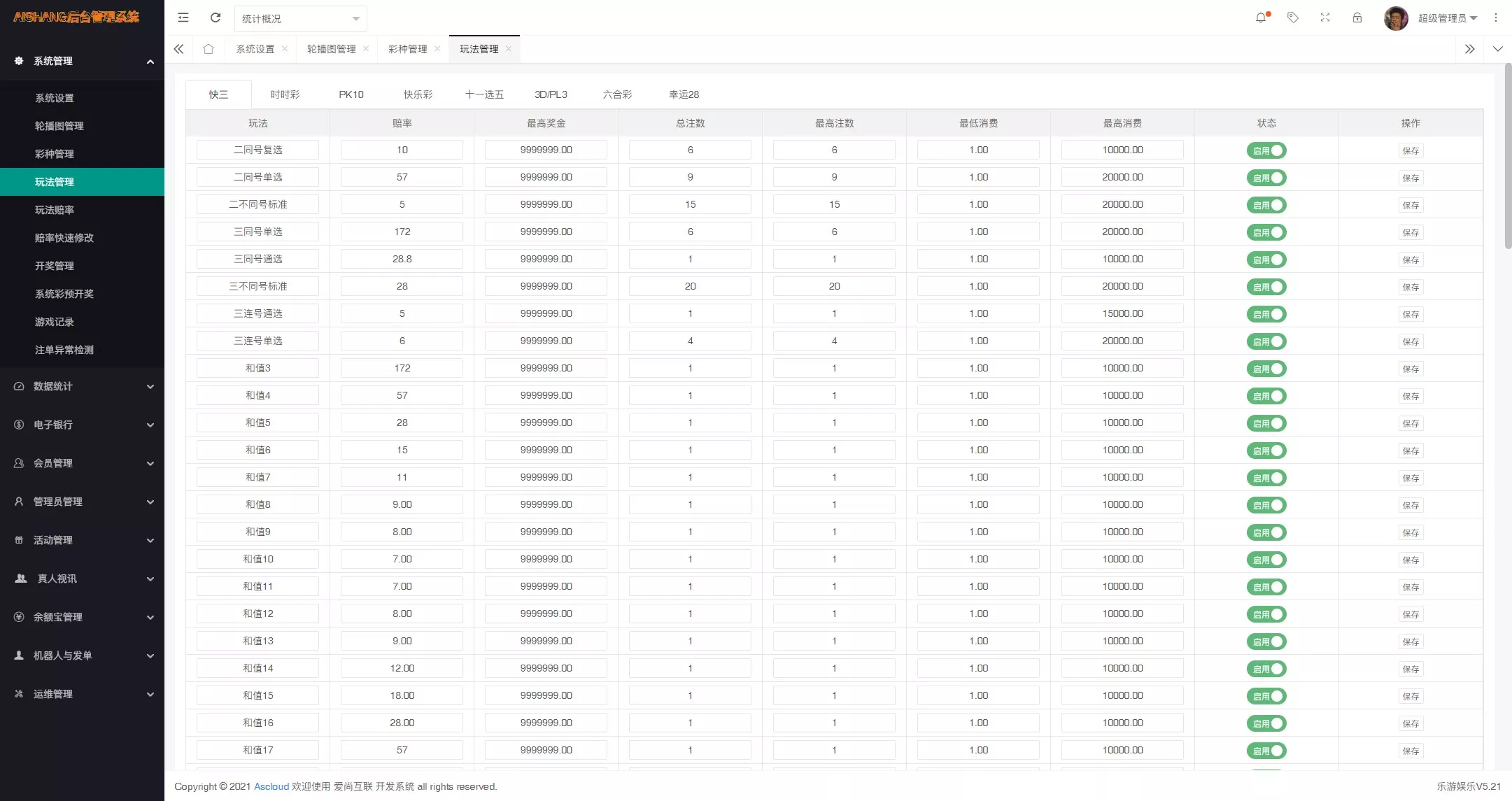Image resolution: width=1512 pixels, height=801 pixels.
Task: Disable the 启用 toggle for 二同号复选
Action: tap(1266, 150)
